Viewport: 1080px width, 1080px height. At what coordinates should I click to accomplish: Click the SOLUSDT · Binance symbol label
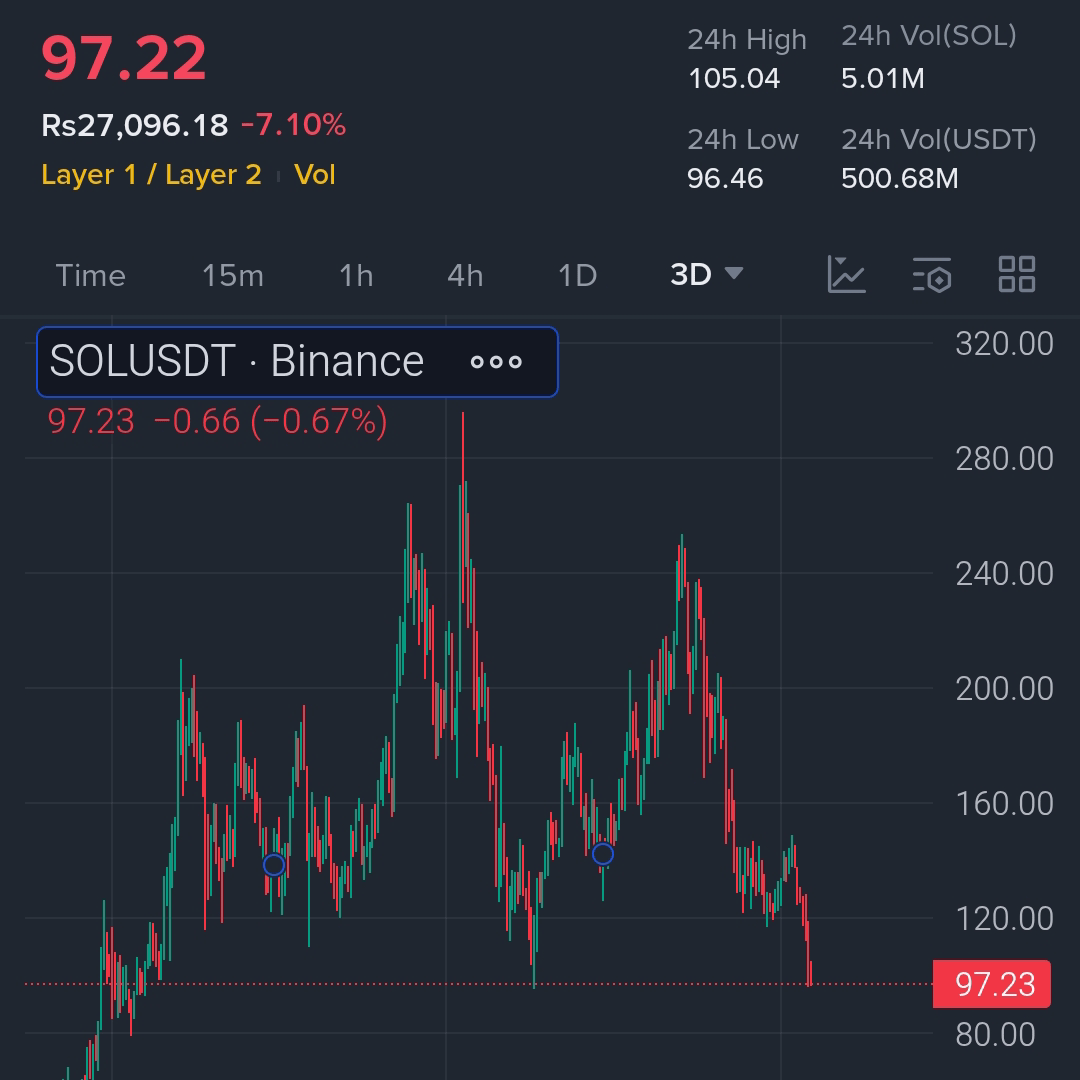coord(236,361)
